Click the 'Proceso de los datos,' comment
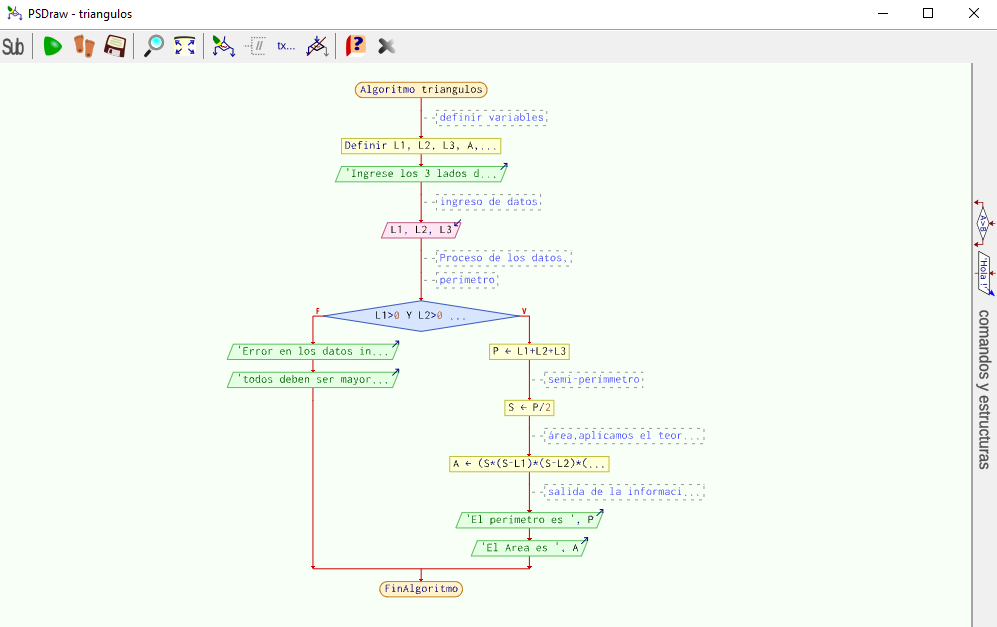 (504, 258)
